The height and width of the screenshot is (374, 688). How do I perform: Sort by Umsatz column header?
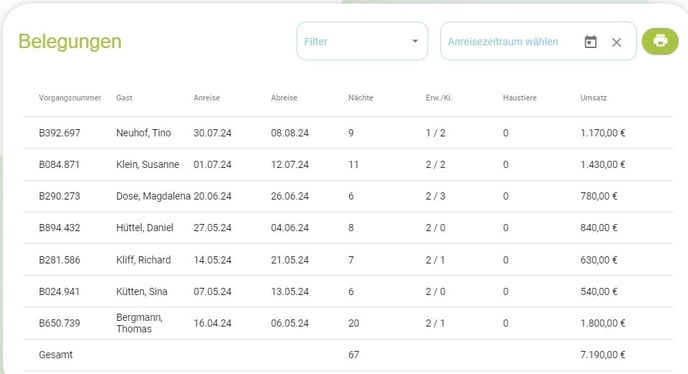pos(593,98)
